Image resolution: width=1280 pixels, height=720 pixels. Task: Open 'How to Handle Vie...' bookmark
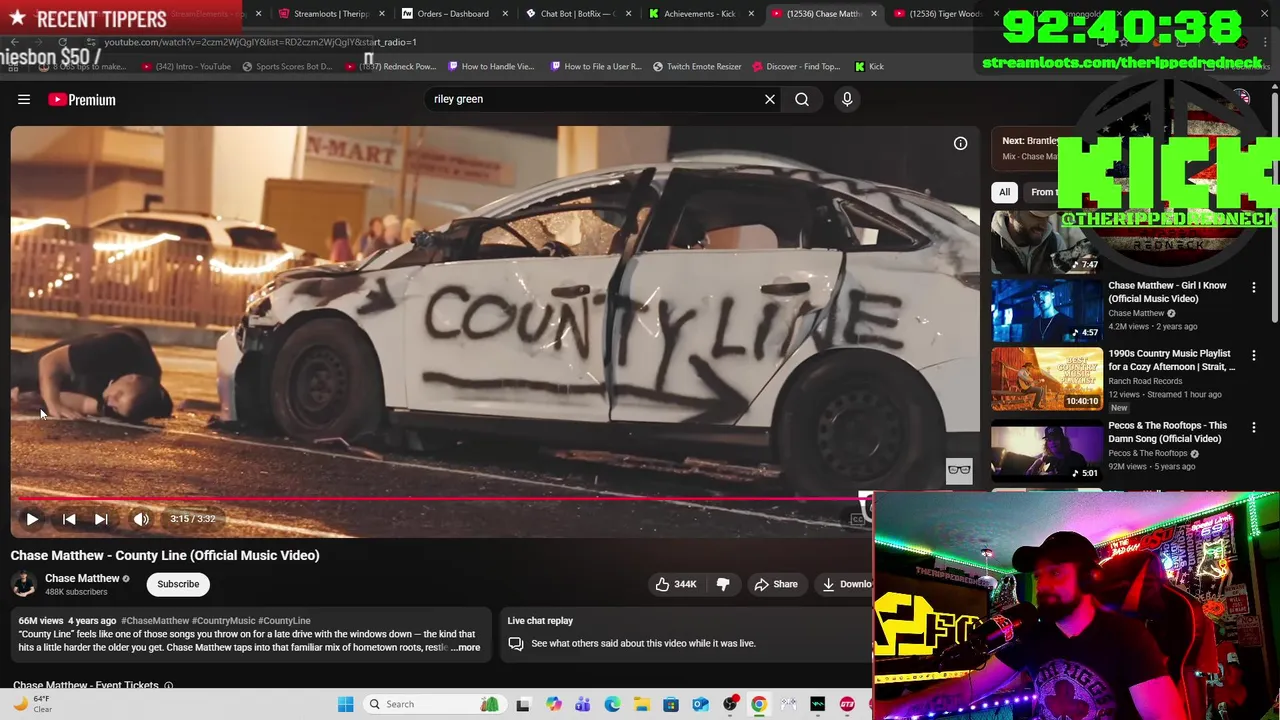pyautogui.click(x=491, y=66)
